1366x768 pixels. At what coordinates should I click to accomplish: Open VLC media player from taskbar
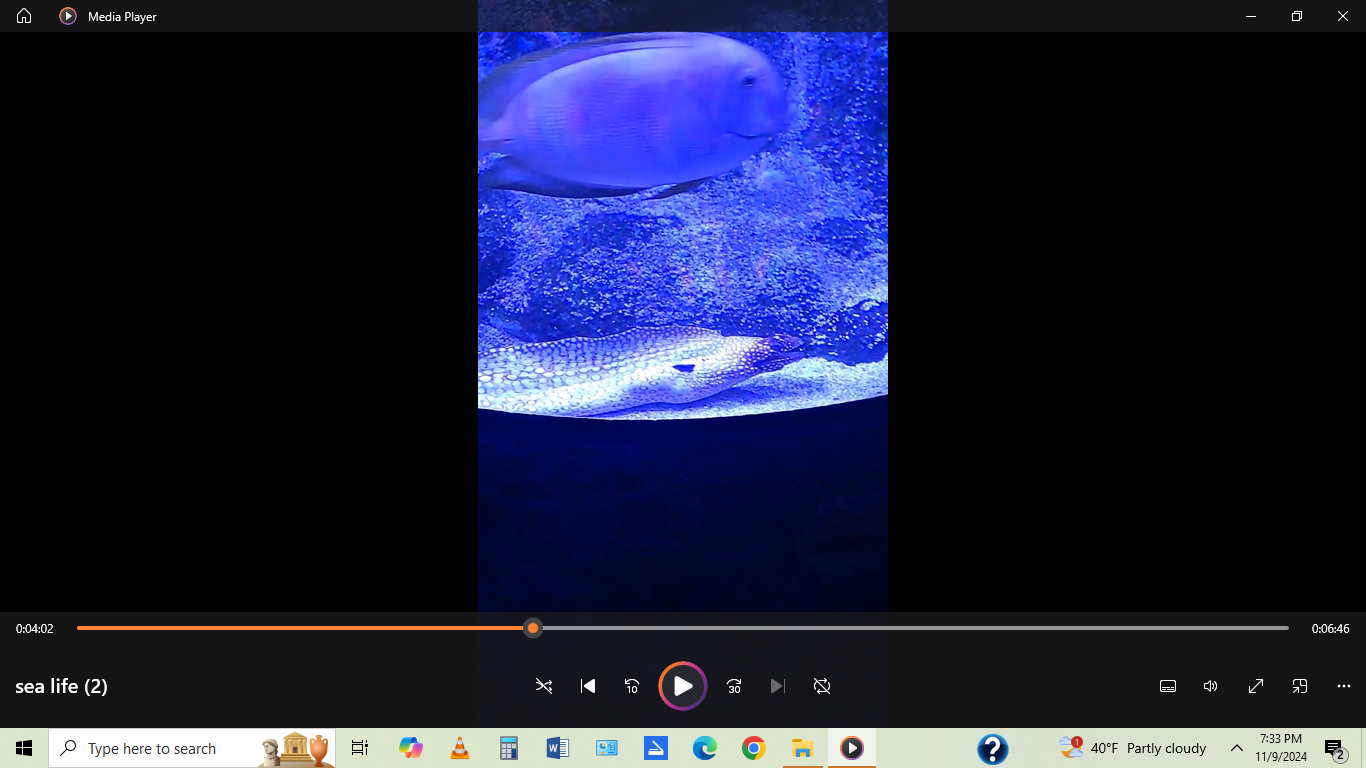pos(460,748)
